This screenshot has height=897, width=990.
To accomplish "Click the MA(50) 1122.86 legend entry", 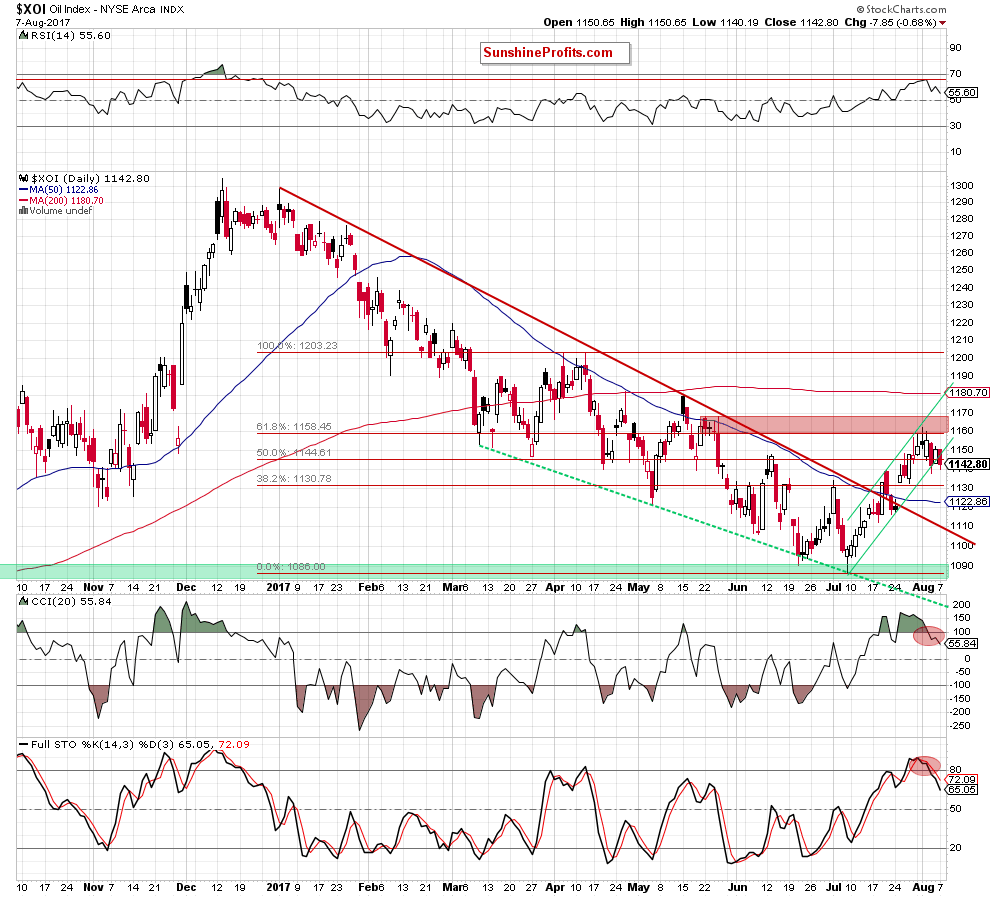I will point(59,189).
